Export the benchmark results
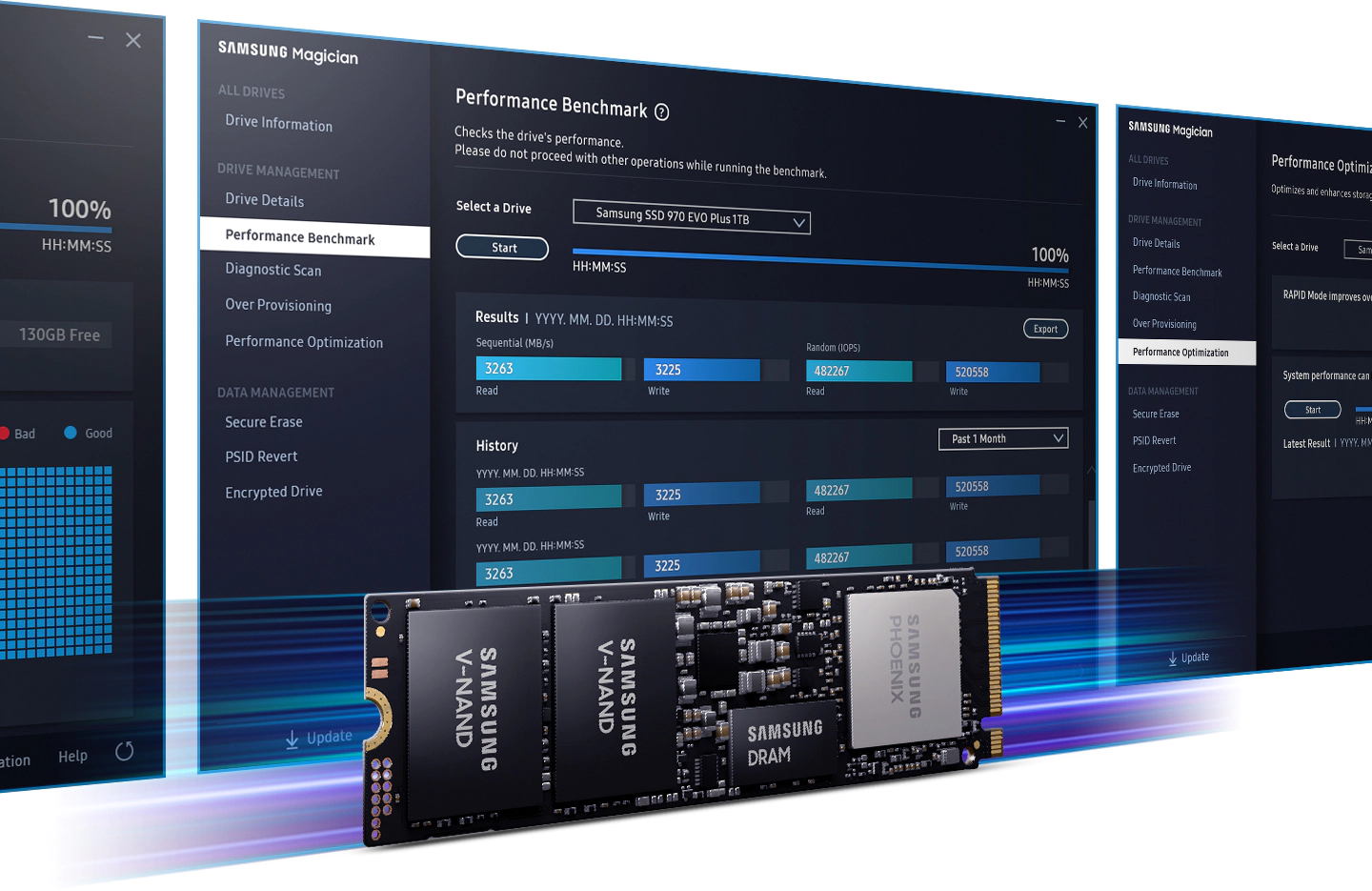Viewport: 1372px width, 891px height. click(x=1045, y=329)
